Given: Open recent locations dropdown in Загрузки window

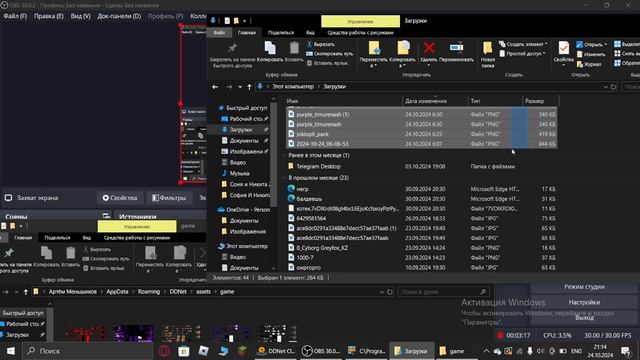Looking at the screenshot, I should click(240, 87).
